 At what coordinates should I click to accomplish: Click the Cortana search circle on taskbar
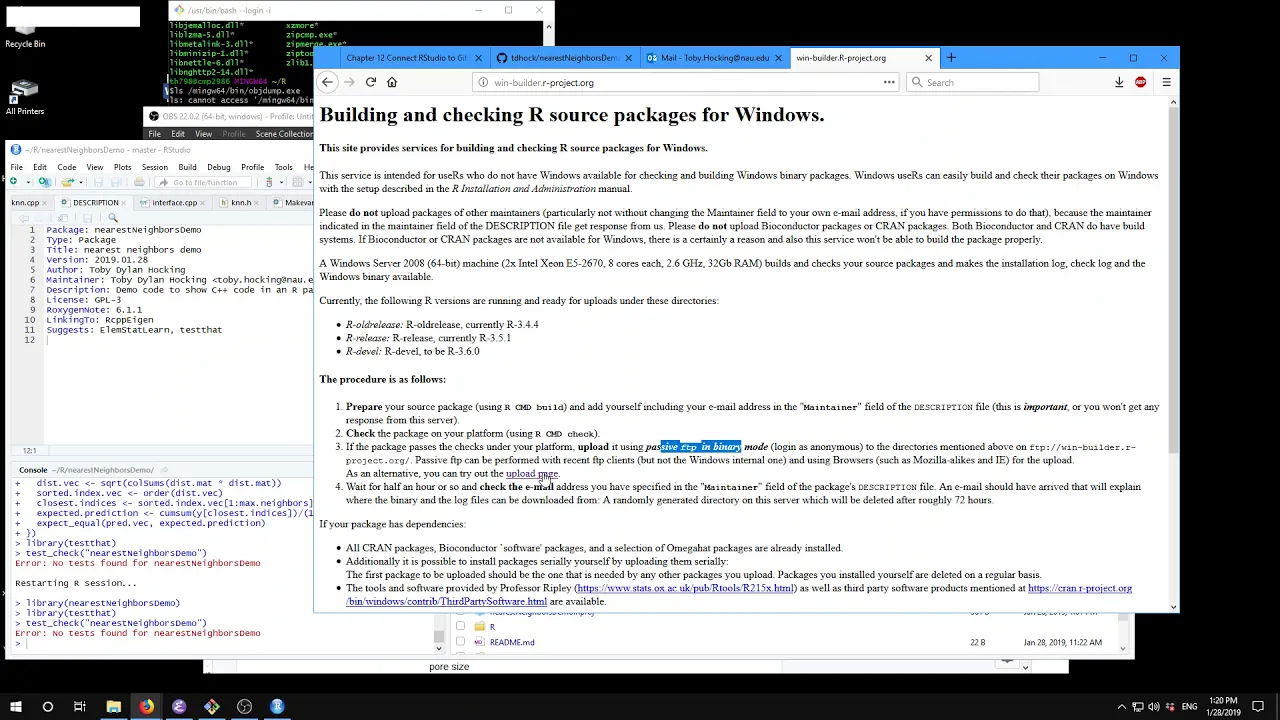[x=47, y=707]
